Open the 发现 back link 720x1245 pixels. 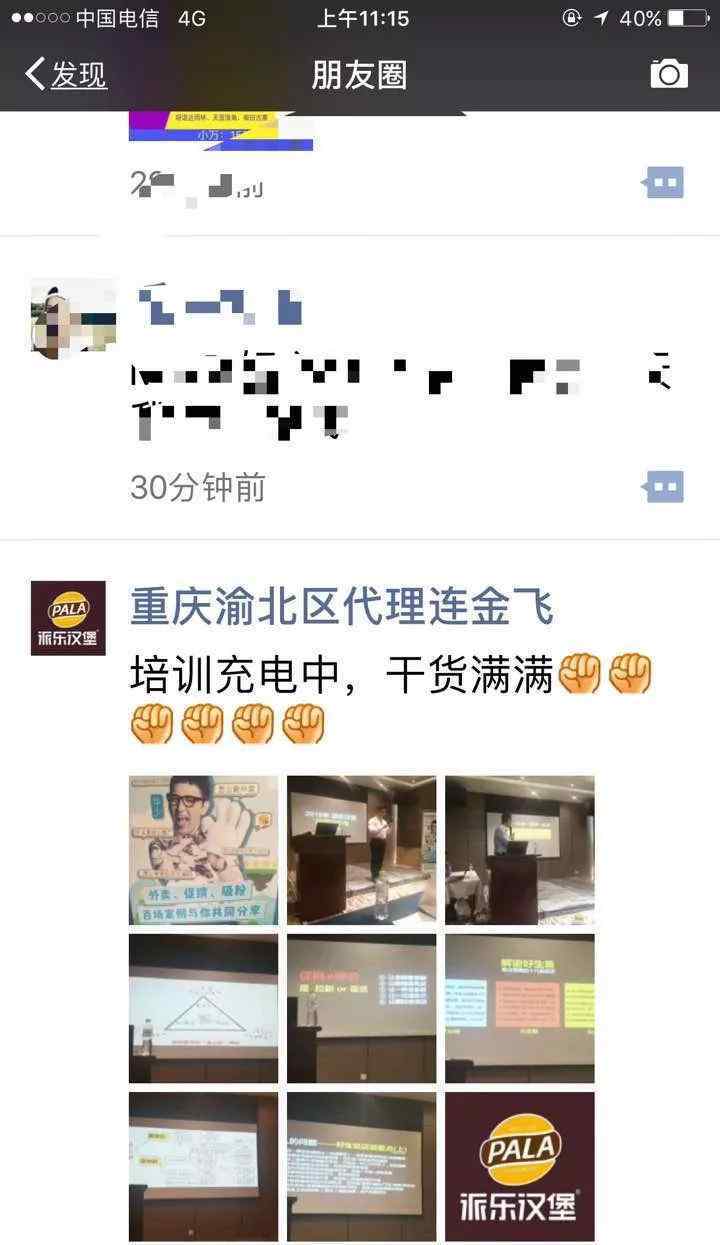[x=79, y=75]
